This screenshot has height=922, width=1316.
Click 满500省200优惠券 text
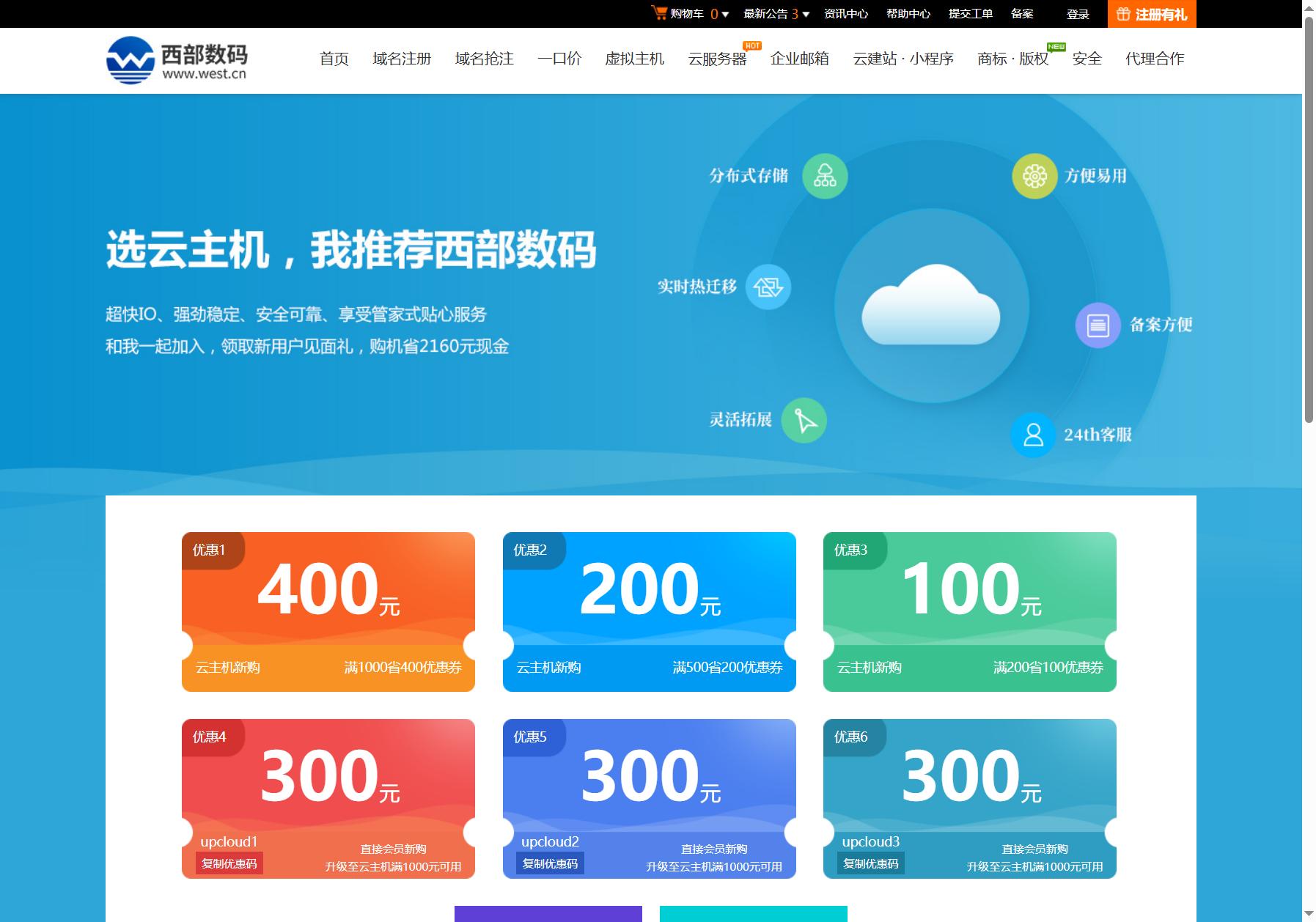[x=727, y=668]
